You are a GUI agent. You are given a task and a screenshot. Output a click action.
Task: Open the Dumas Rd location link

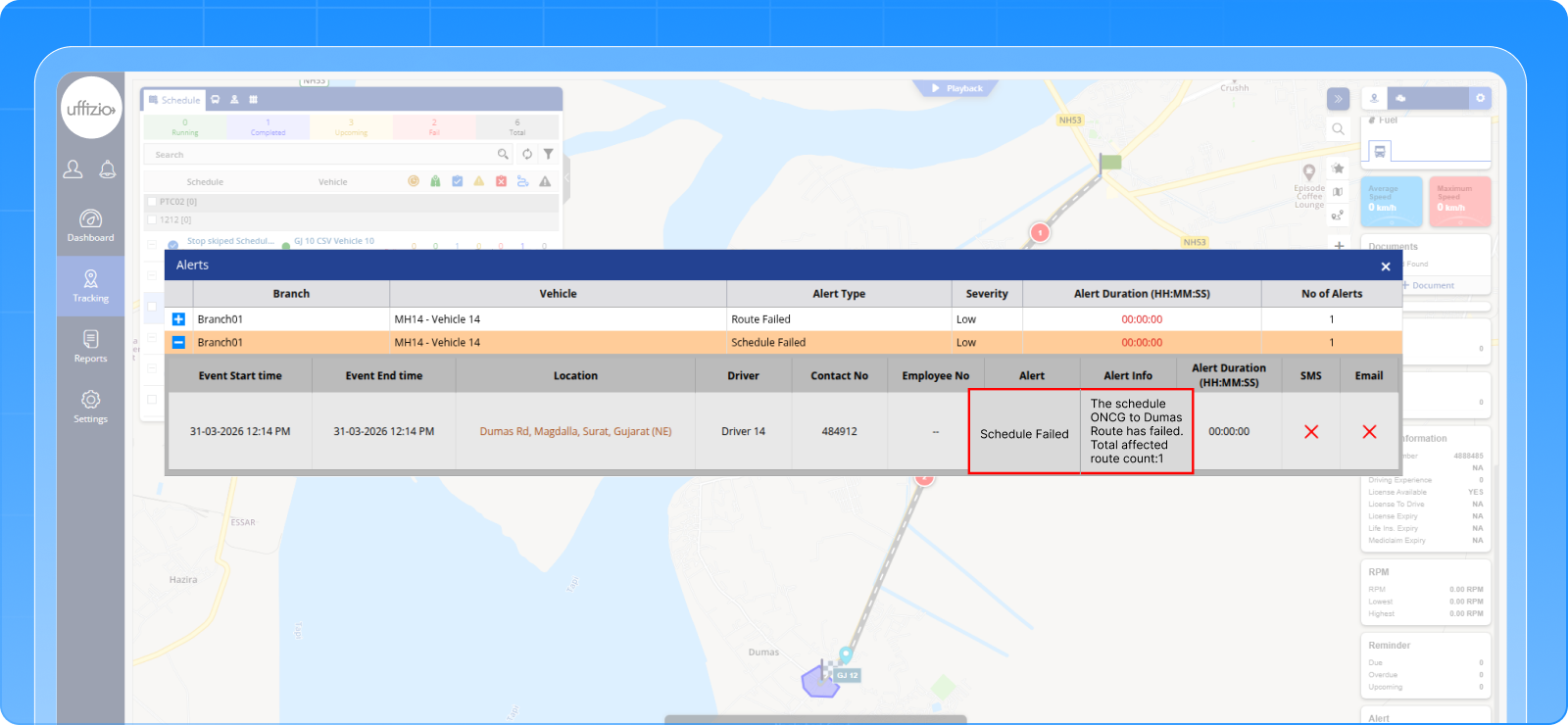click(x=575, y=432)
